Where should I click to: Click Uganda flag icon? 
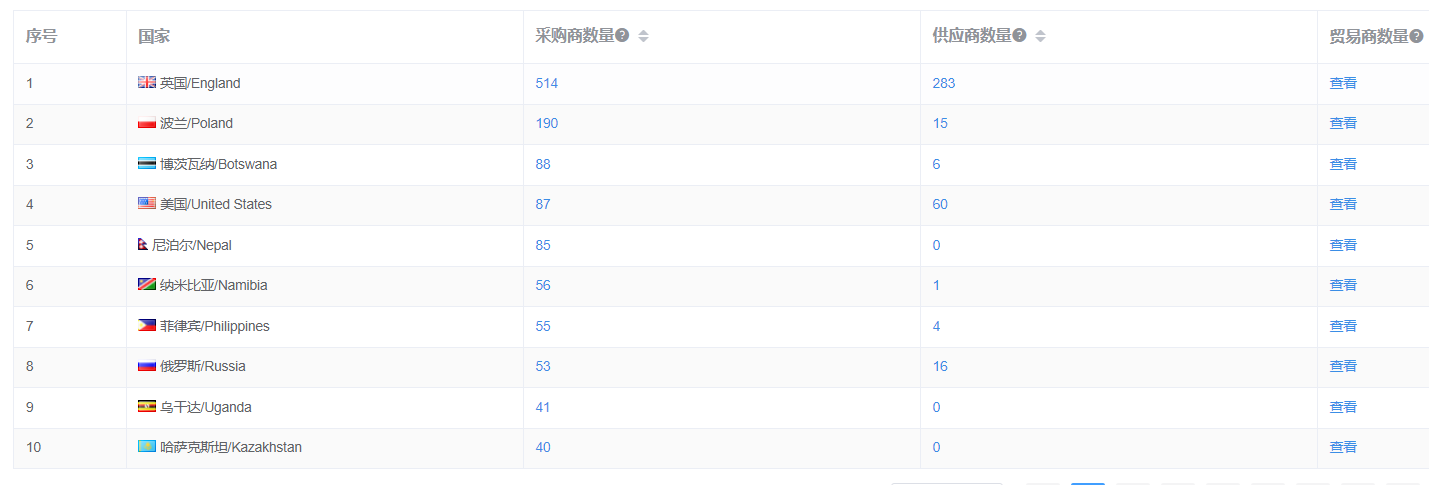tap(147, 406)
